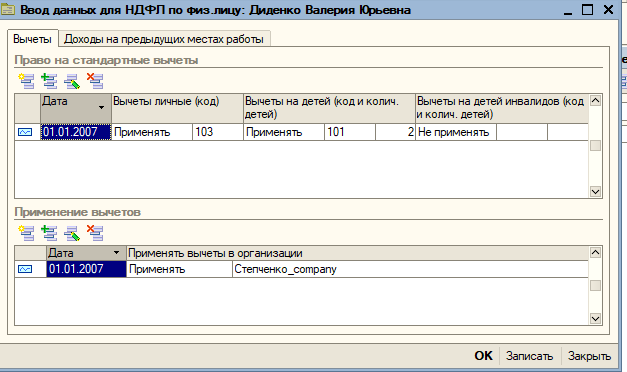The width and height of the screenshot is (627, 372).
Task: Delete row icon in standard deductions toolbar
Action: coord(95,81)
